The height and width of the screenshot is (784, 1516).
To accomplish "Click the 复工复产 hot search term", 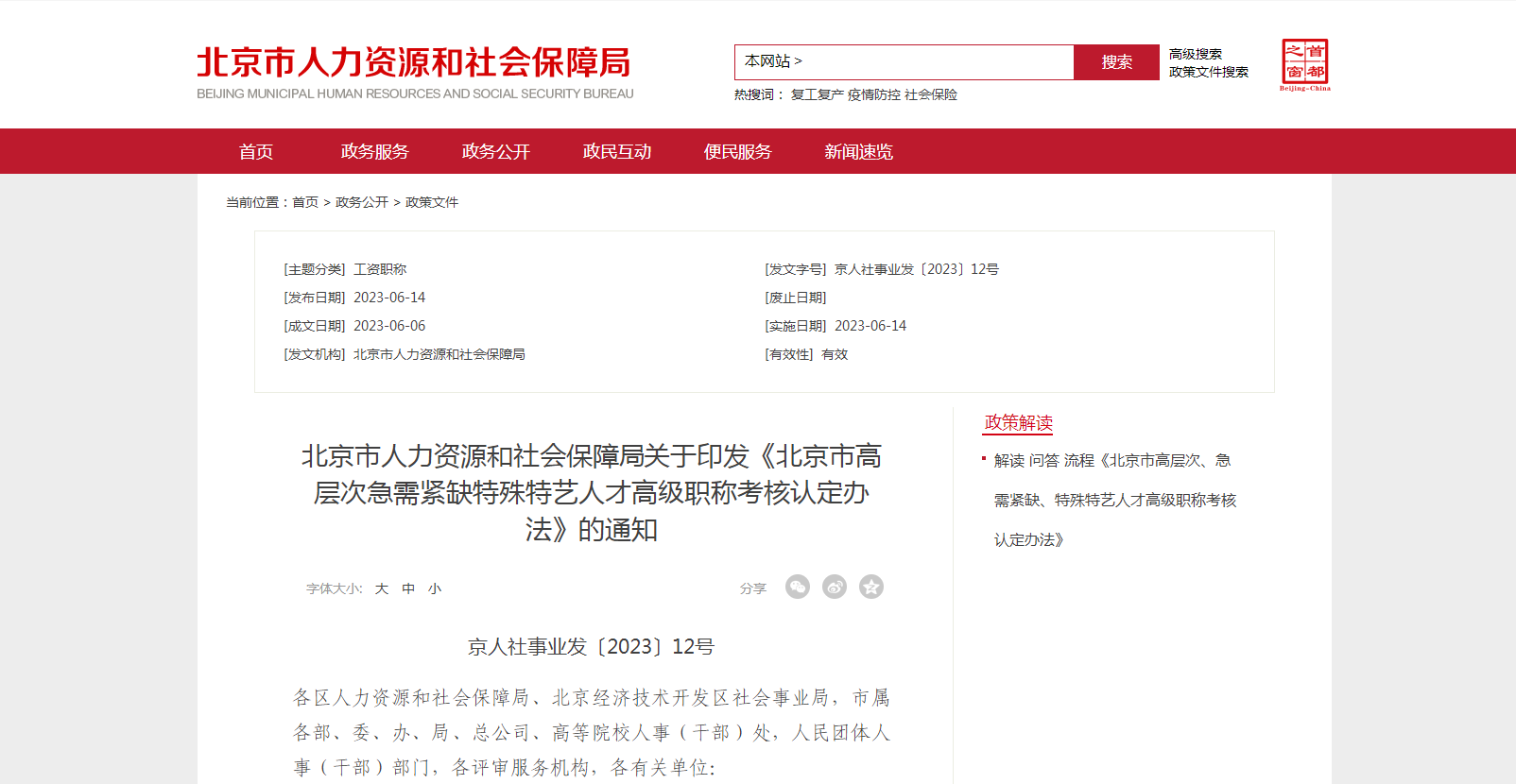I will click(x=817, y=94).
